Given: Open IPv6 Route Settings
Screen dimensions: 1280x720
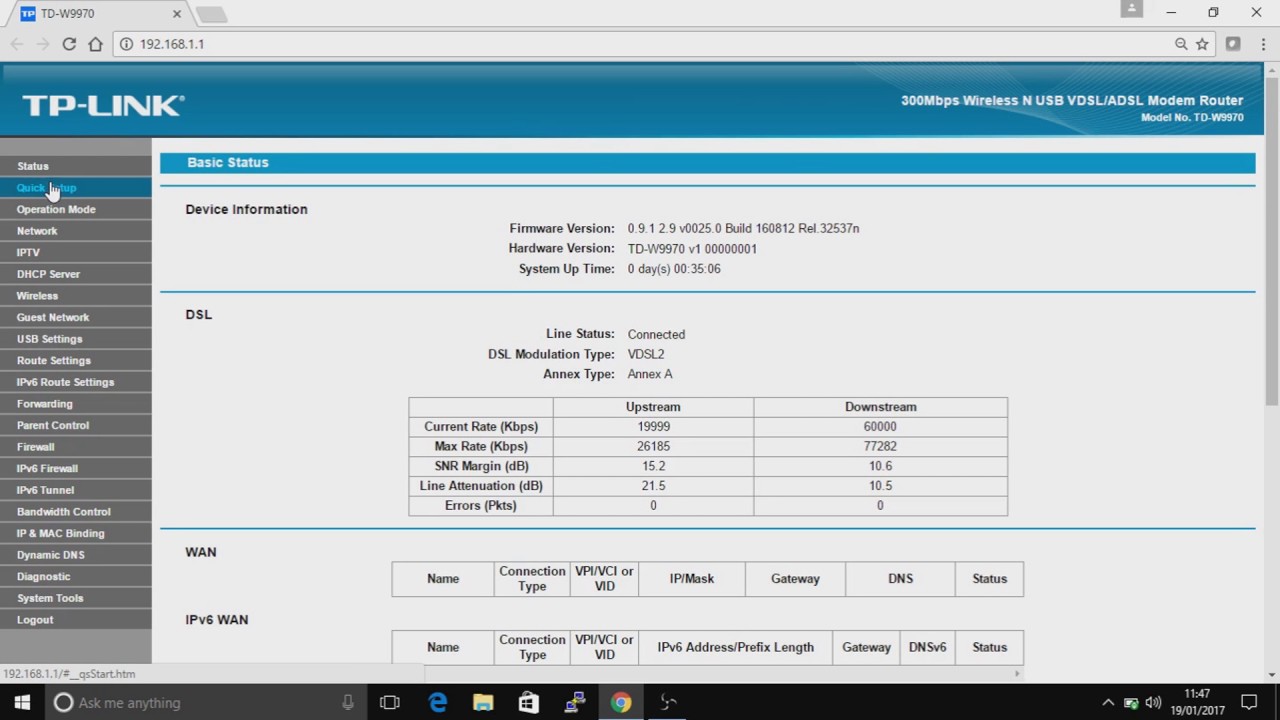Looking at the screenshot, I should [x=76, y=382].
